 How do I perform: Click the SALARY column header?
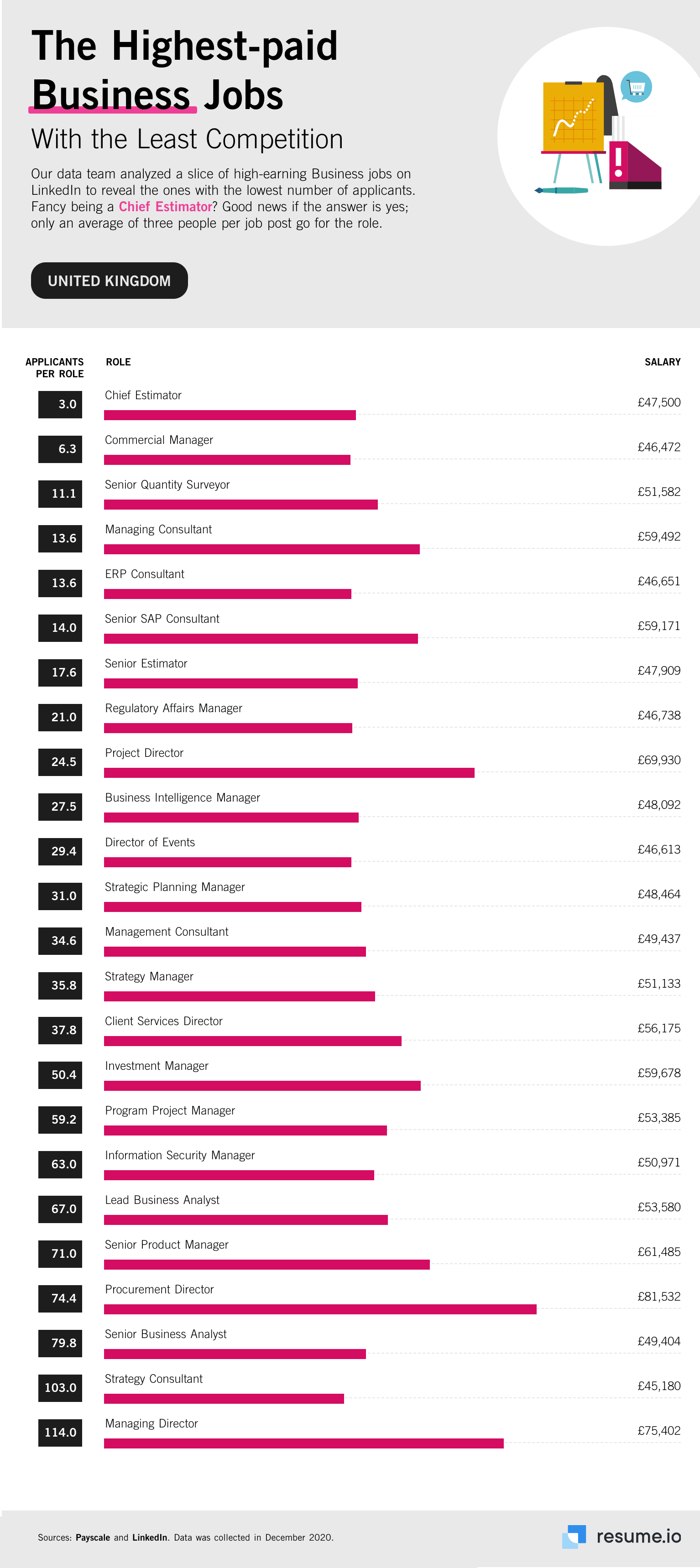[662, 362]
